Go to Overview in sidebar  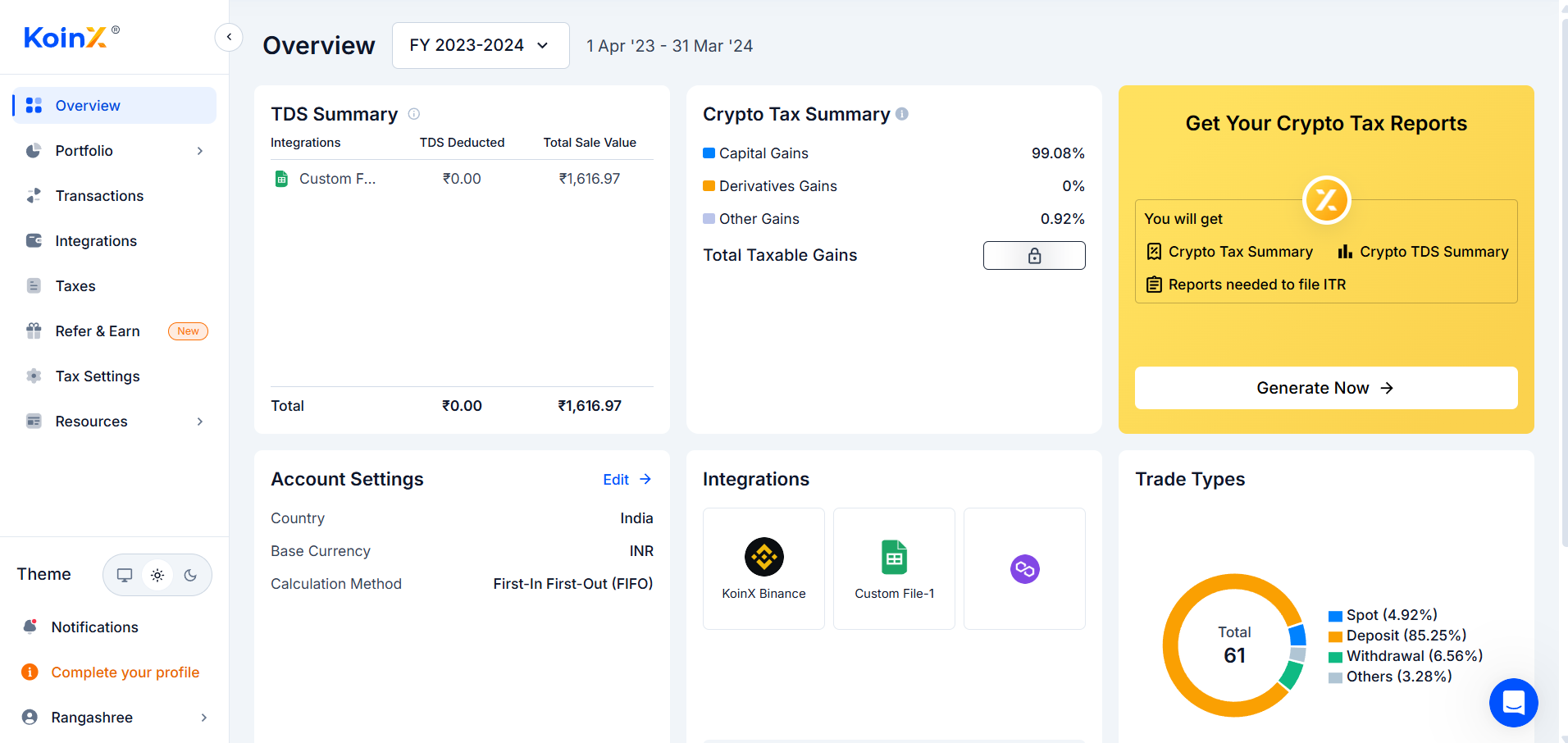pyautogui.click(x=115, y=105)
